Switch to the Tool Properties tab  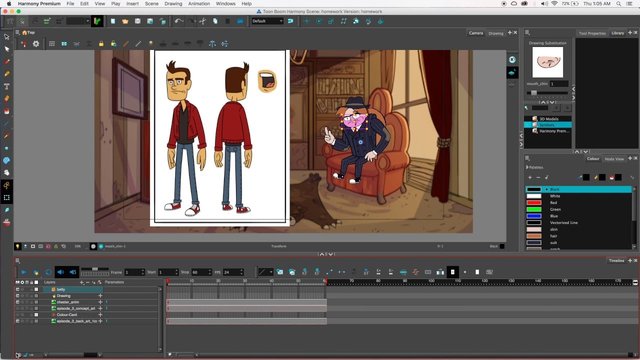coord(592,33)
